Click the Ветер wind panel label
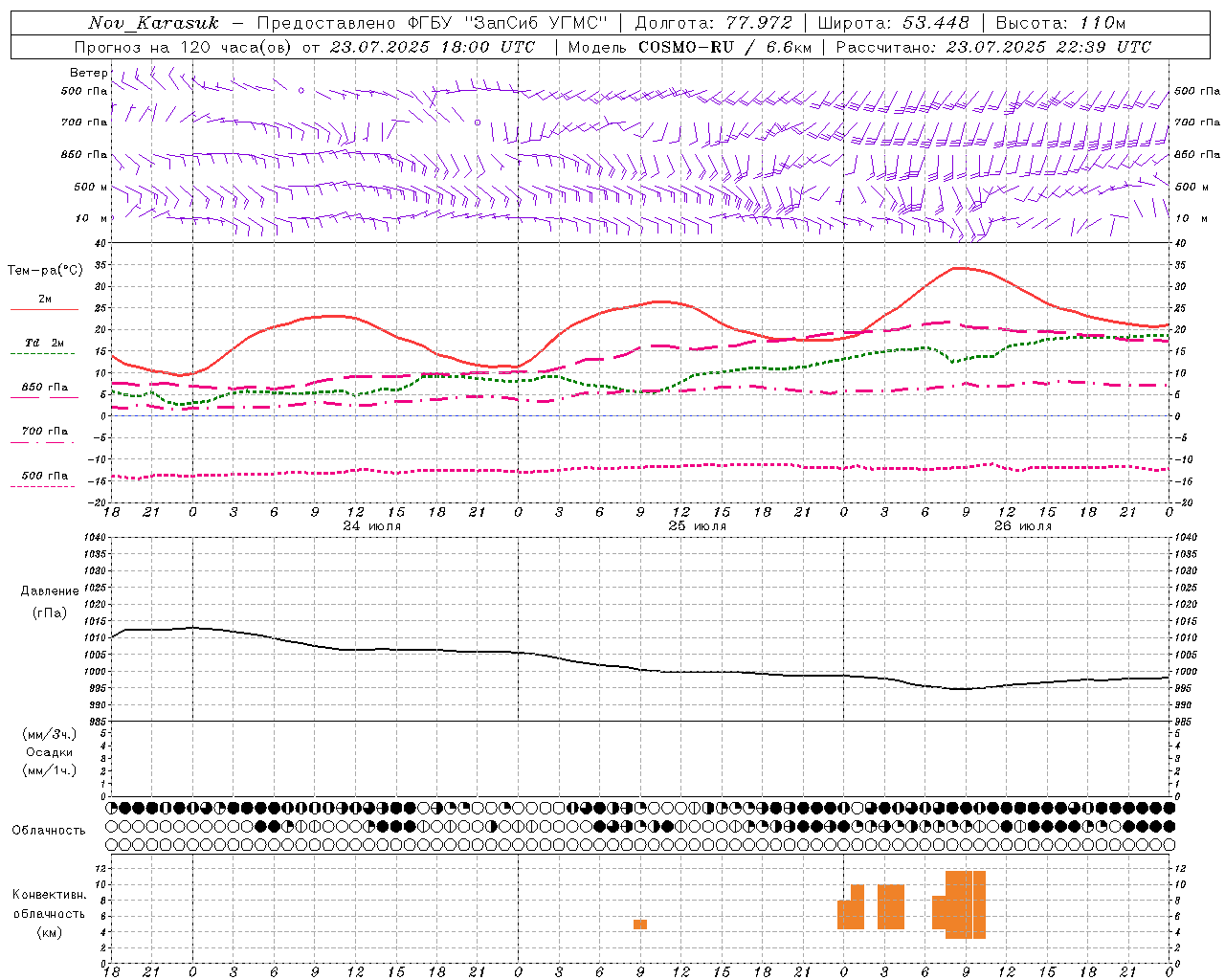1225x980 pixels. [88, 73]
